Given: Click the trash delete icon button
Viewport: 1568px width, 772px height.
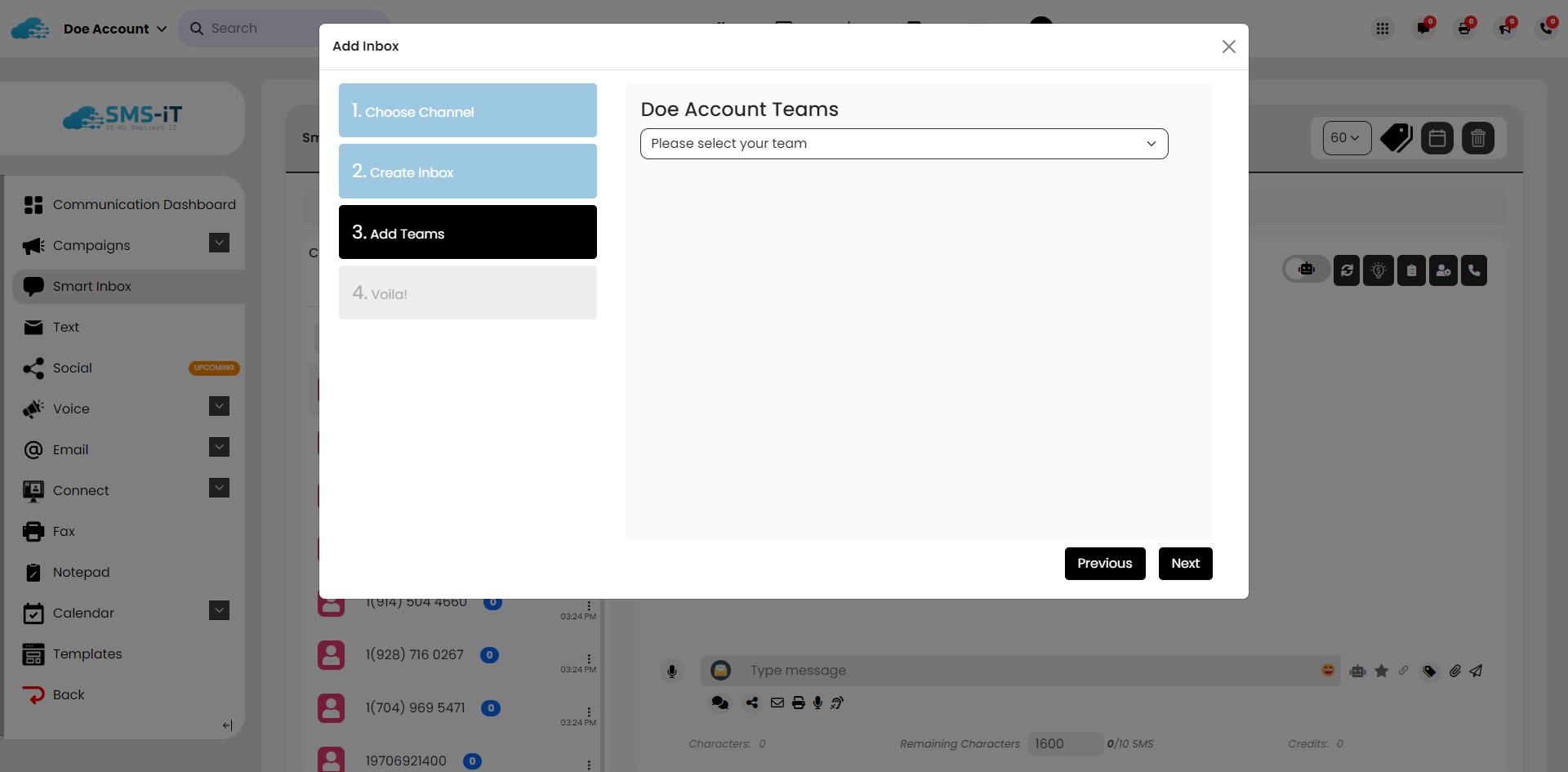Looking at the screenshot, I should tap(1478, 138).
